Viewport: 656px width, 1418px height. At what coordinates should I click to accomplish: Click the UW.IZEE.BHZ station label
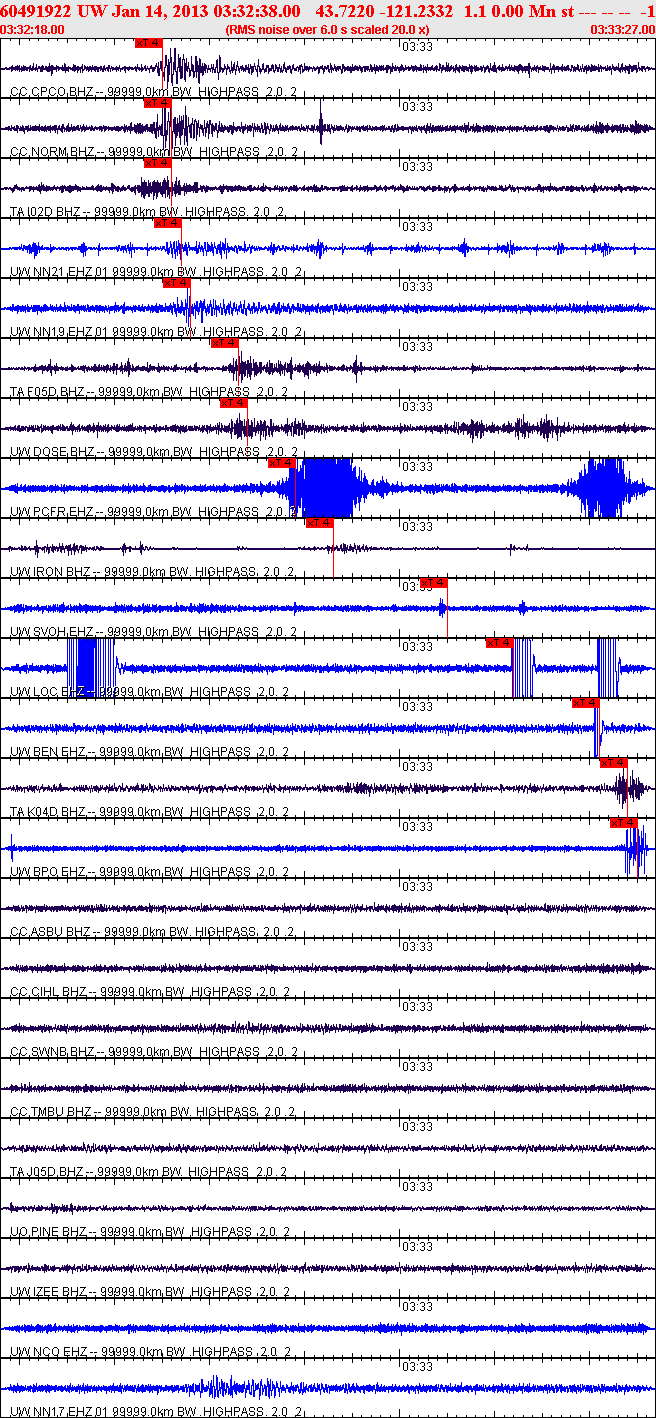pyautogui.click(x=49, y=1292)
